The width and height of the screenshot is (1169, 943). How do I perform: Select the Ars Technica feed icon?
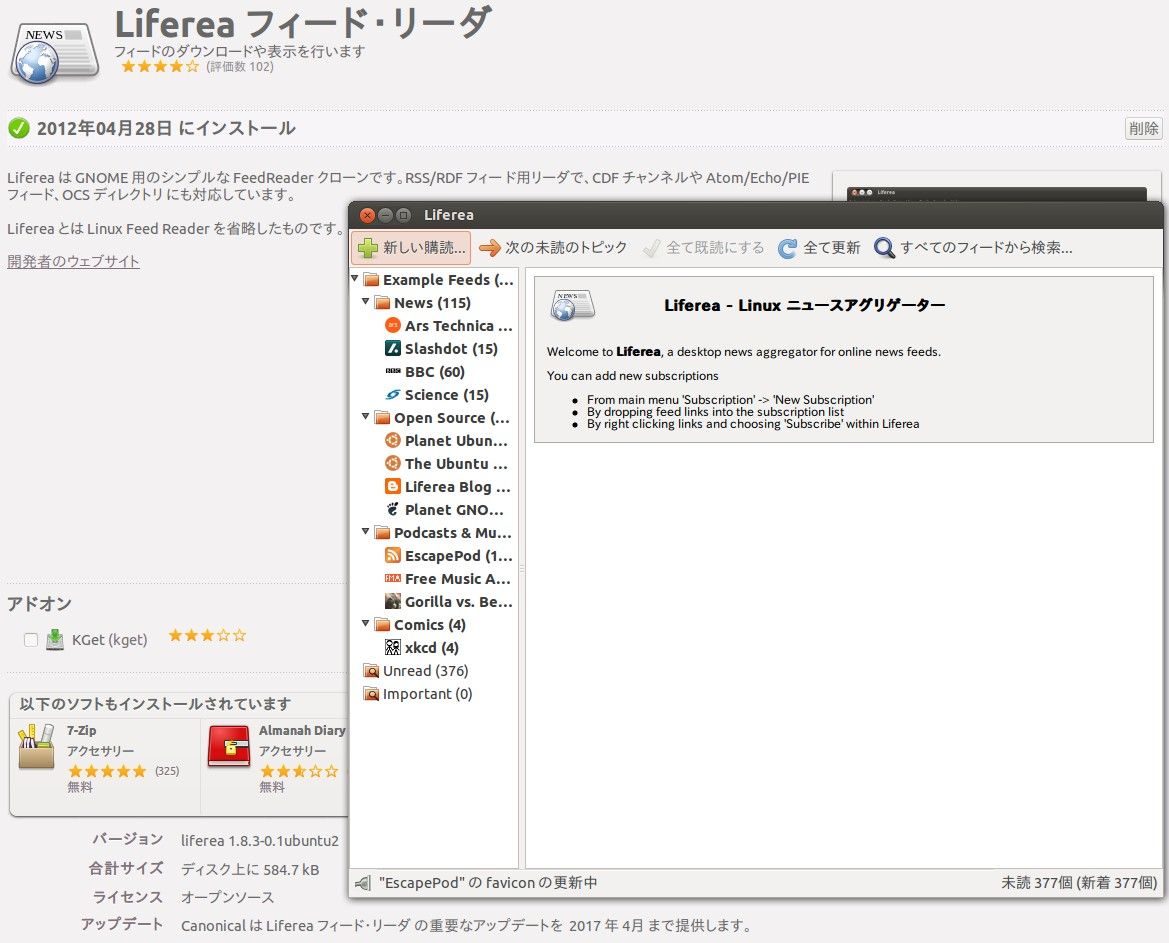(x=393, y=325)
